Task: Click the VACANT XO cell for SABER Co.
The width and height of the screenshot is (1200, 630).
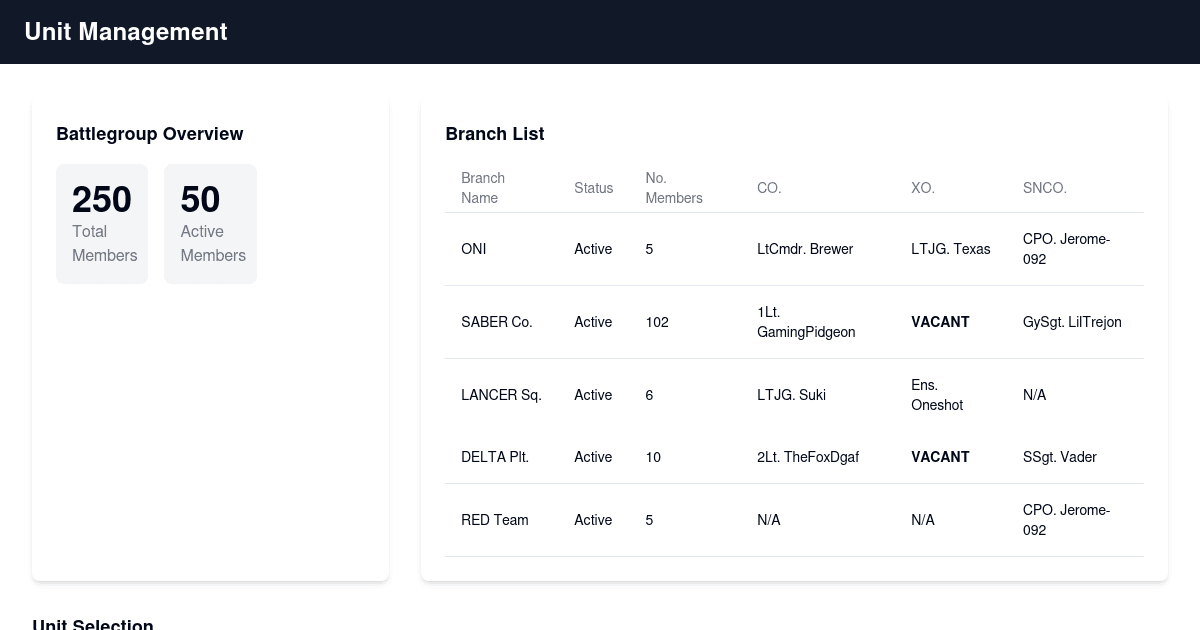Action: tap(940, 322)
